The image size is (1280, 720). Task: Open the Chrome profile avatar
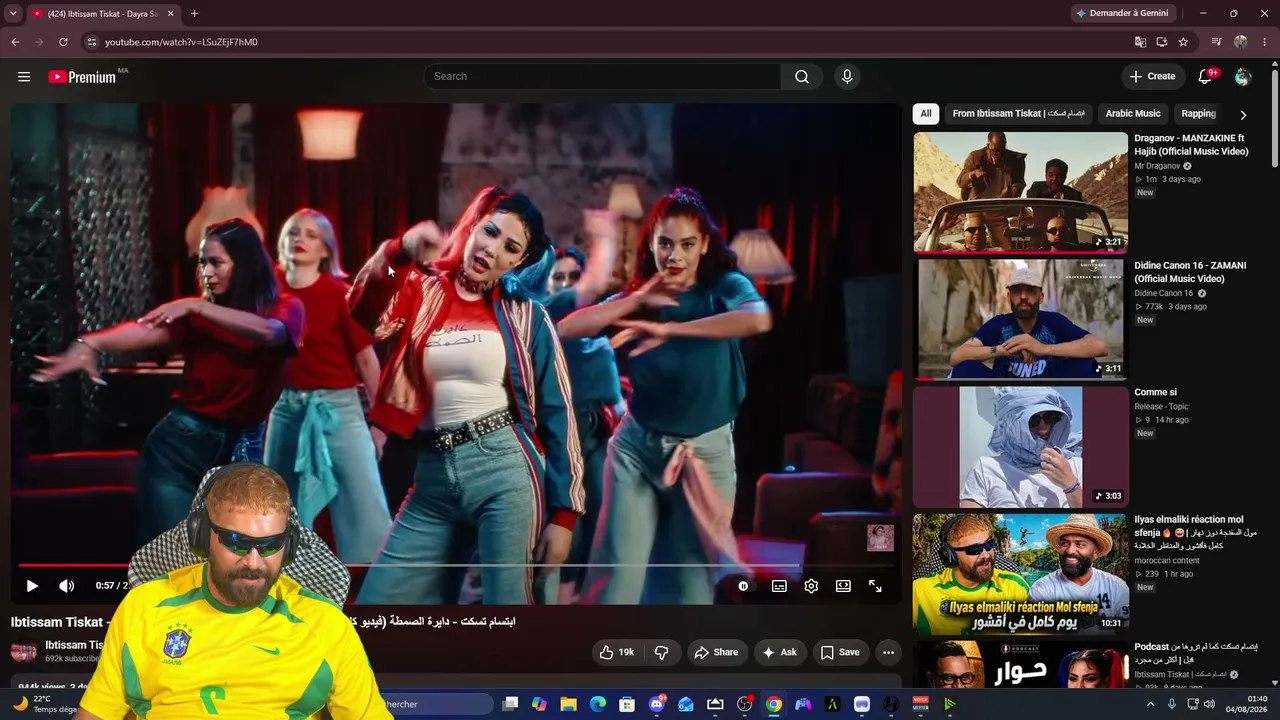tap(1241, 42)
